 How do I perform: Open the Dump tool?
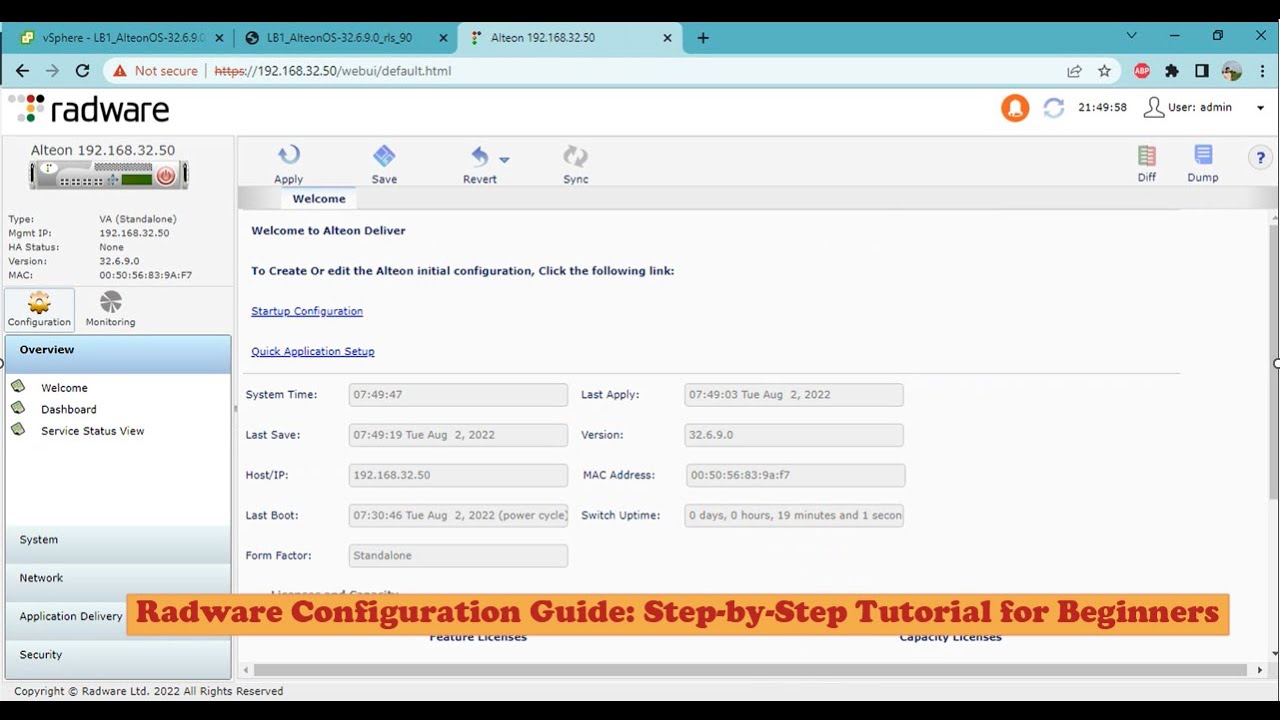pos(1203,155)
